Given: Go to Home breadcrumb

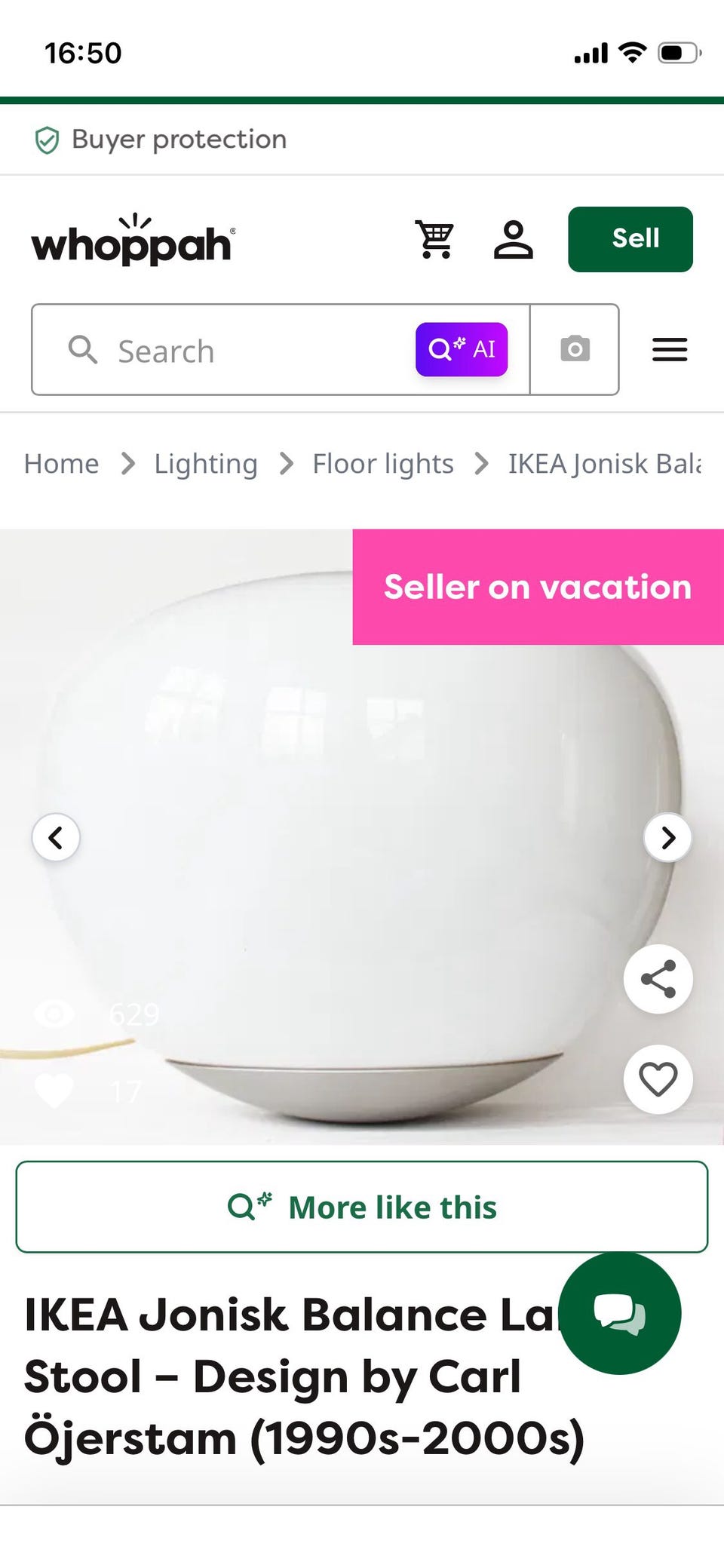Looking at the screenshot, I should (61, 463).
